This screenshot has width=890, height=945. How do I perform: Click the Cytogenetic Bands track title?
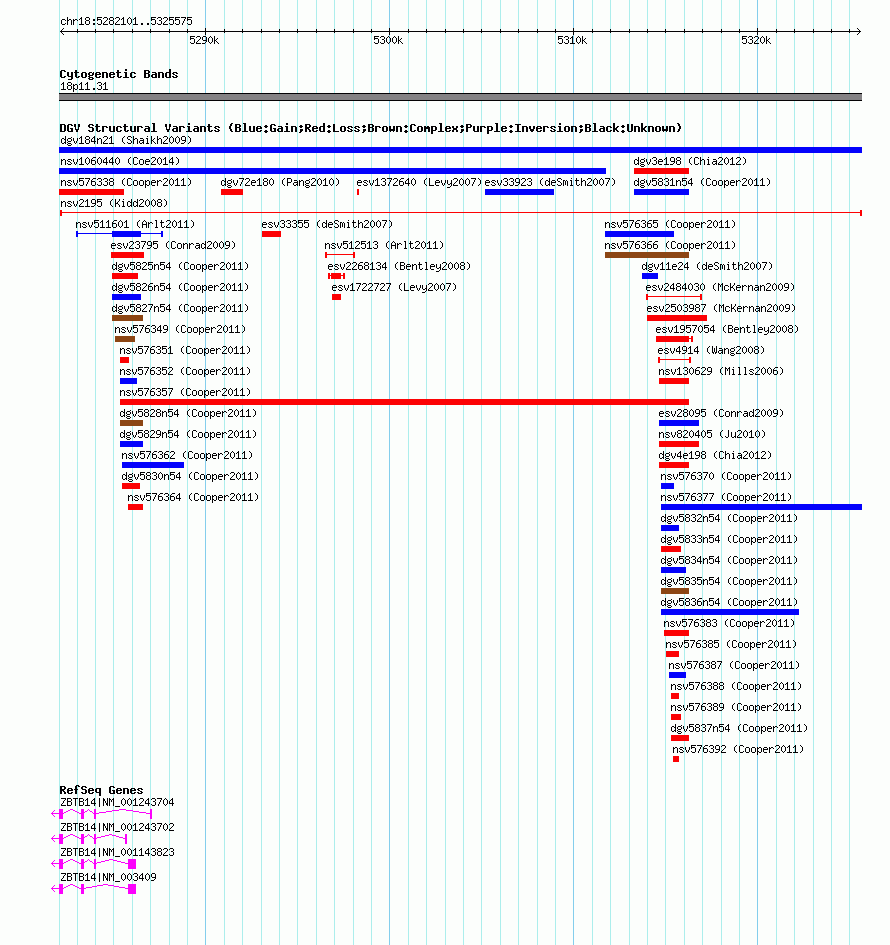[x=119, y=74]
